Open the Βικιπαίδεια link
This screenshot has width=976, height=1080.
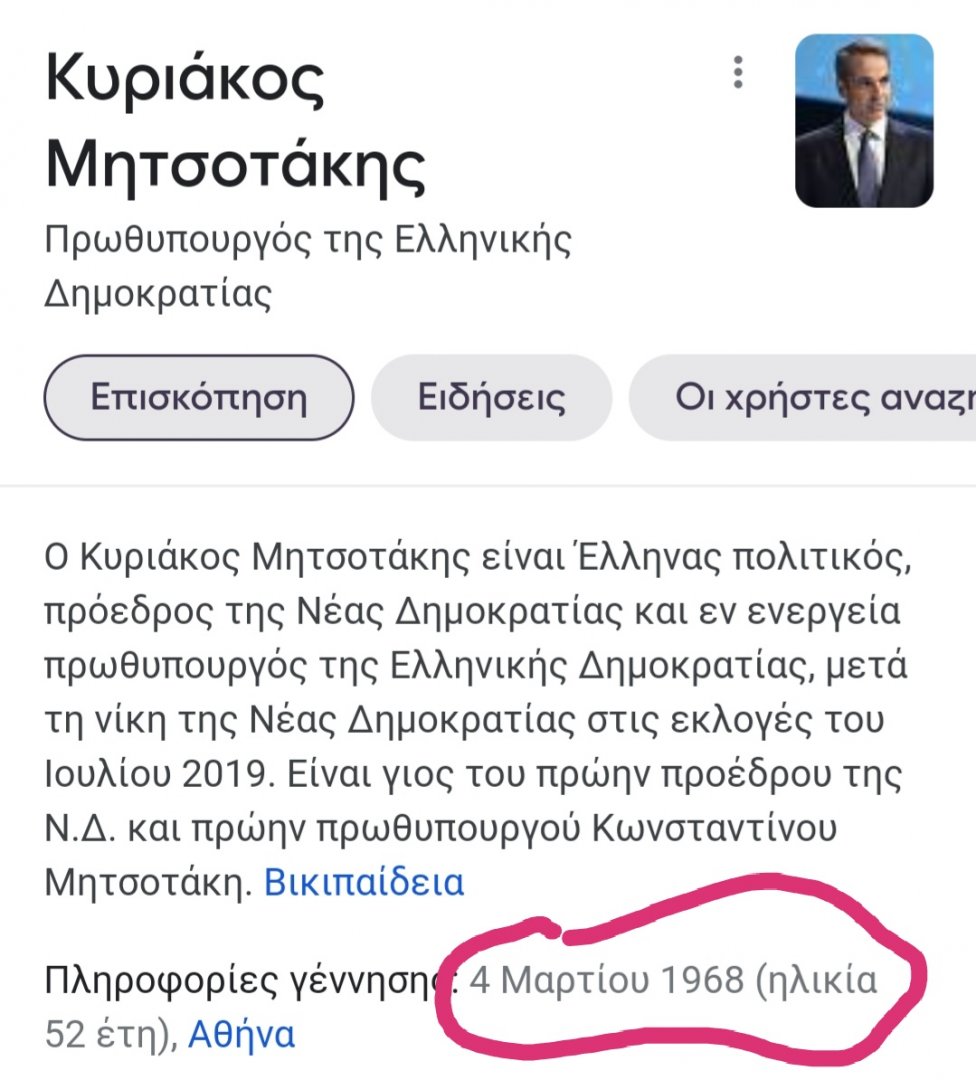(x=364, y=882)
